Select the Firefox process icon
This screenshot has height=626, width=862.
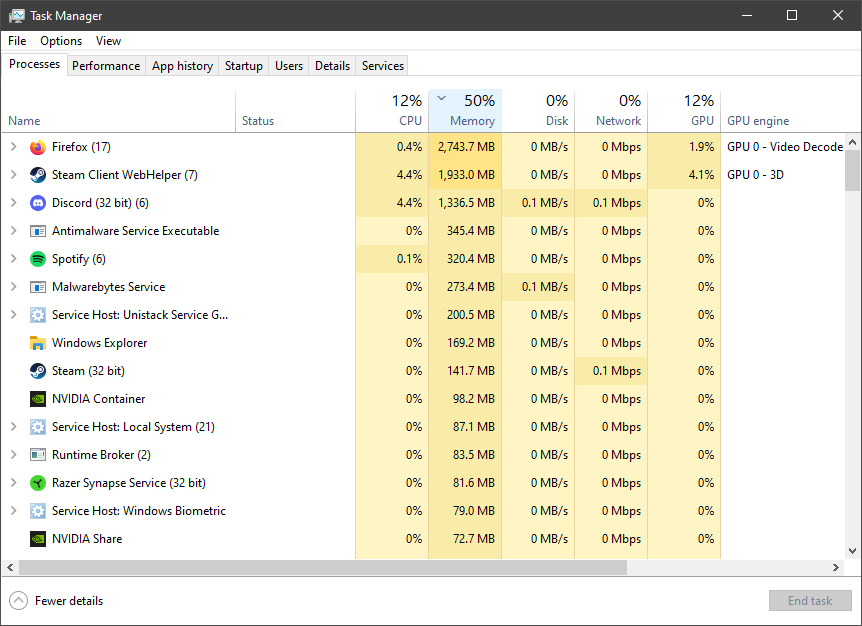coord(37,147)
